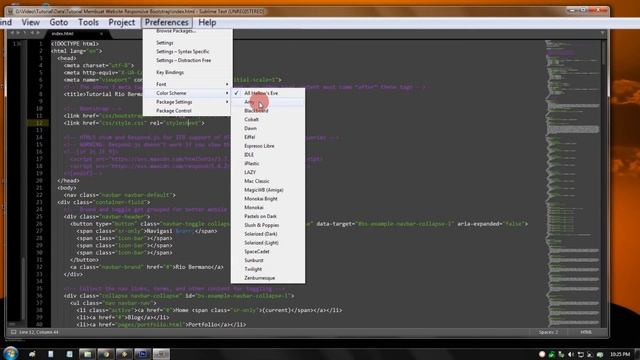Choose SpaceCadet color scheme
640x360 pixels.
tap(268, 251)
